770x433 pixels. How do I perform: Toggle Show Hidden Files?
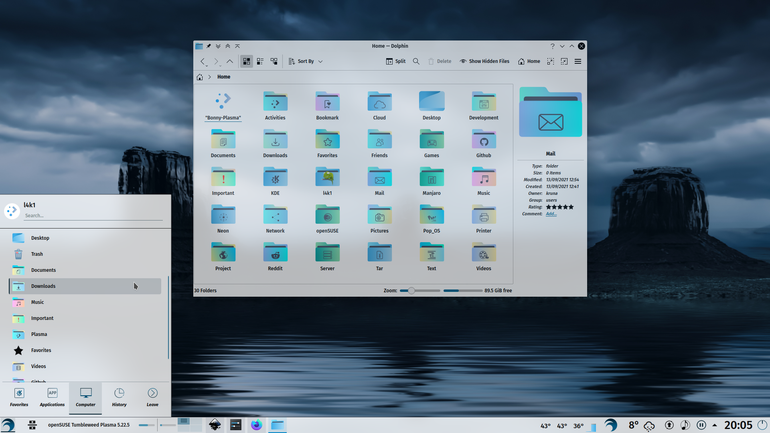(x=484, y=61)
